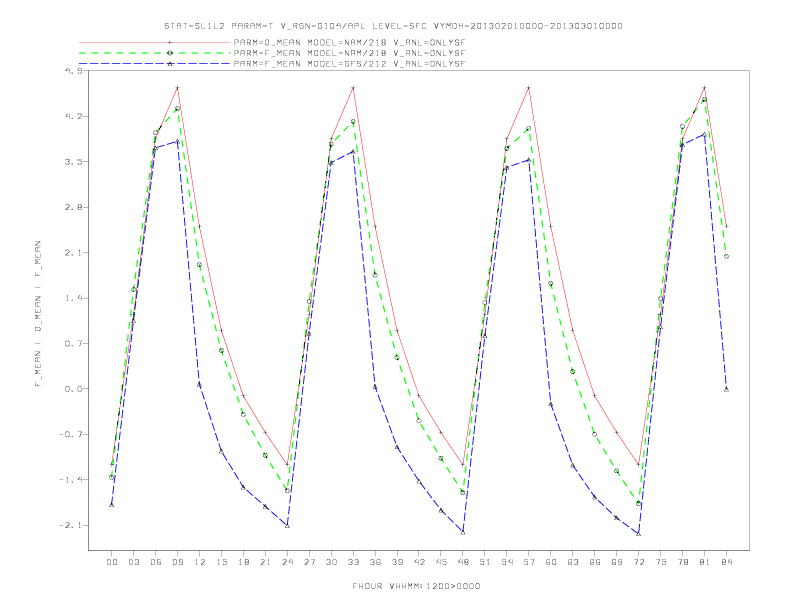
Task: Click y-axis tick label -1.4
Action: coord(70,480)
